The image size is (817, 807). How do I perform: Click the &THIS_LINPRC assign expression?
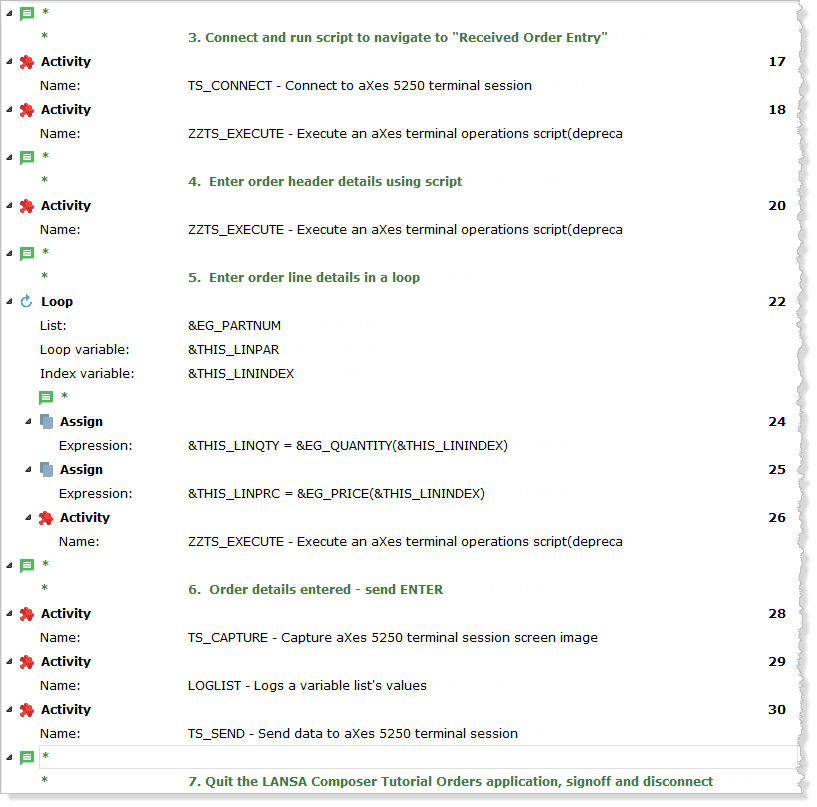(x=336, y=494)
